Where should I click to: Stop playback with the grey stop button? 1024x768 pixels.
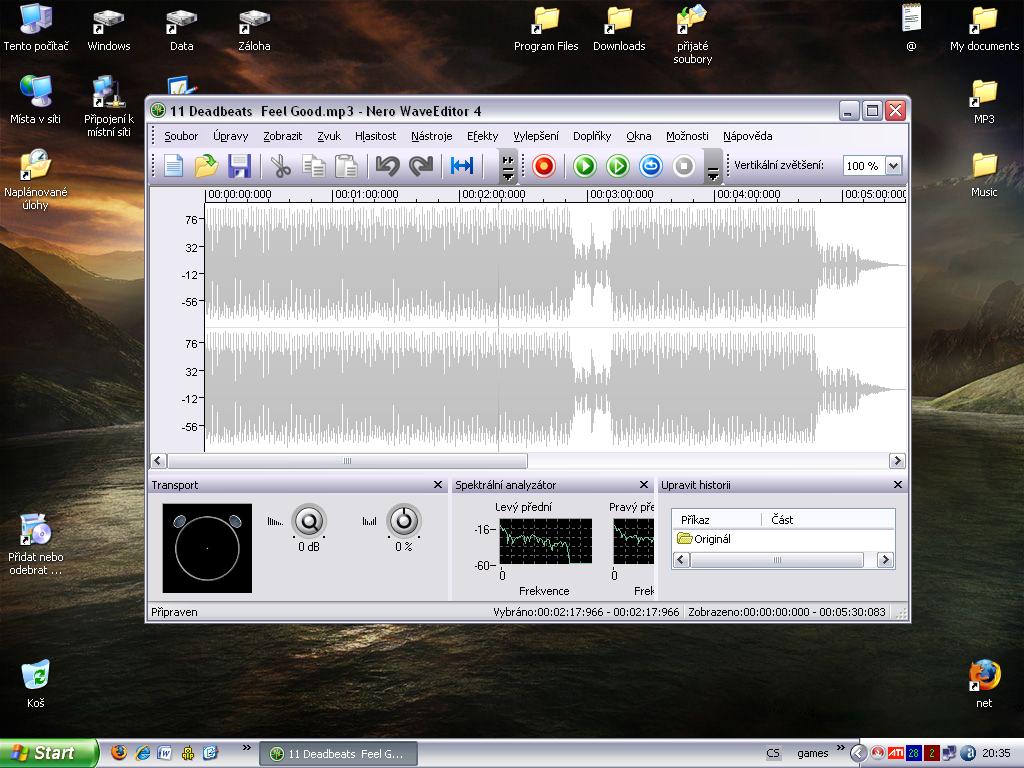684,166
